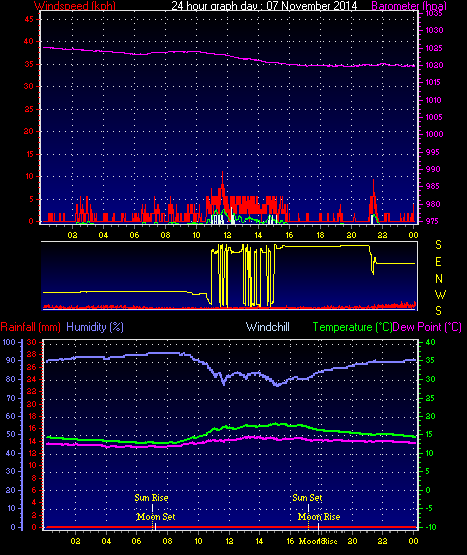Click the 'Windchill' legend label
This screenshot has width=467, height=555.
tap(268, 327)
